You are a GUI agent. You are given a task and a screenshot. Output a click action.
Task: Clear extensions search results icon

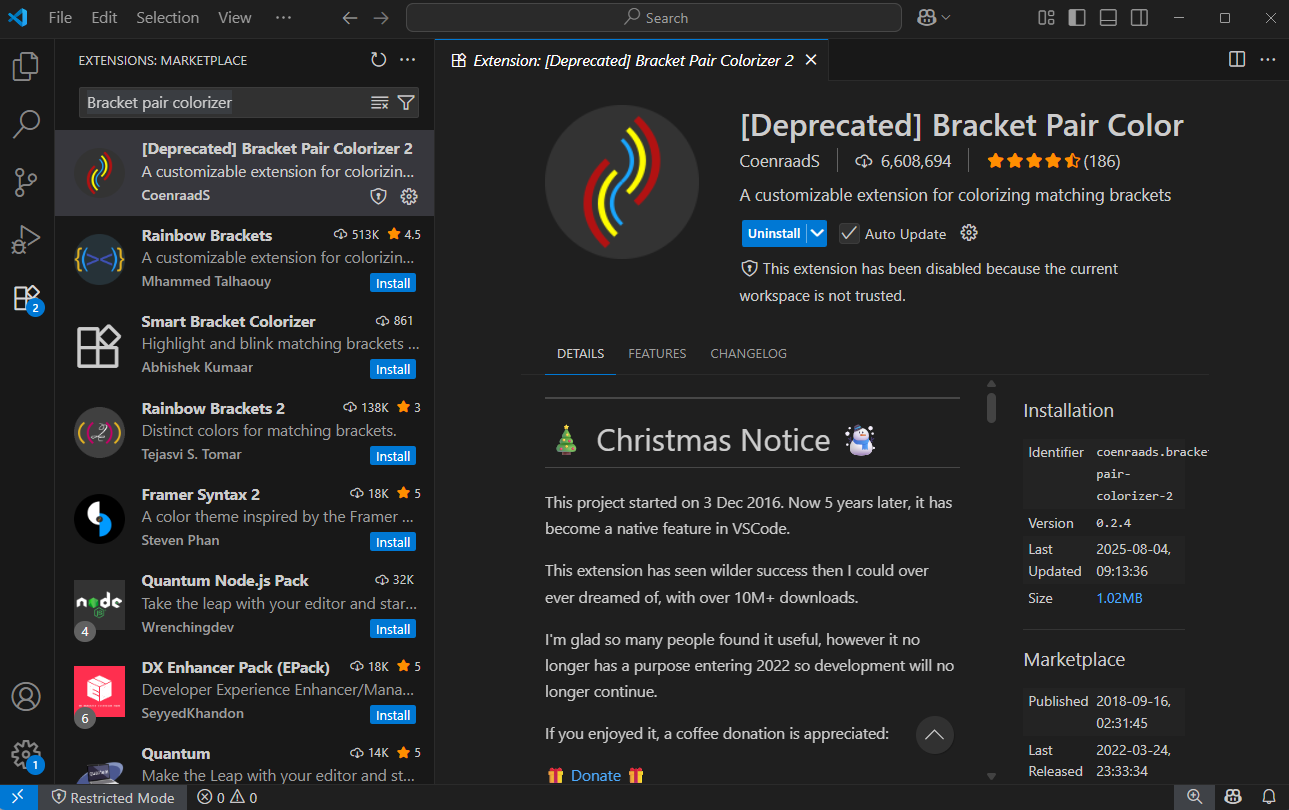point(380,102)
